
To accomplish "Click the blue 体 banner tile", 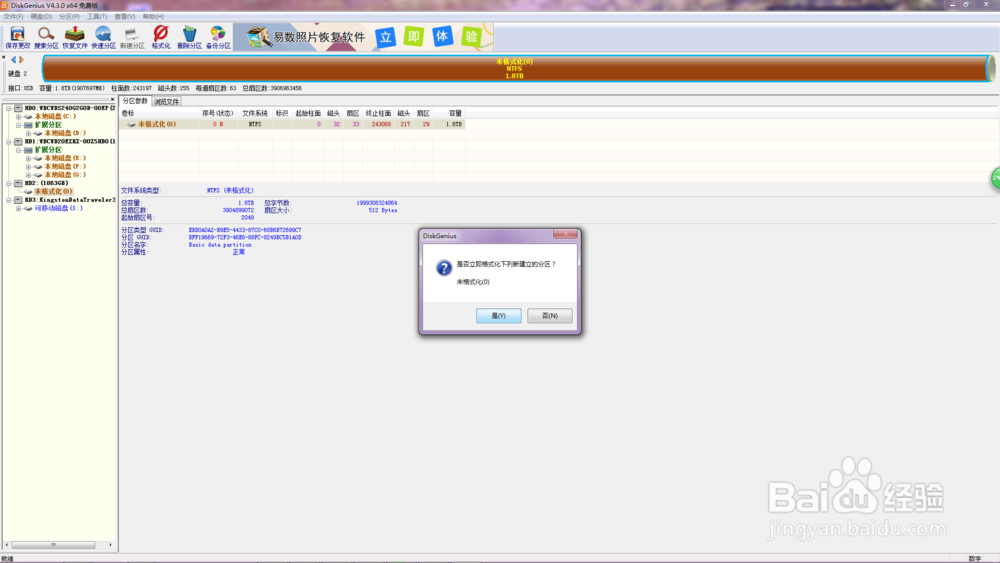I will [x=442, y=36].
